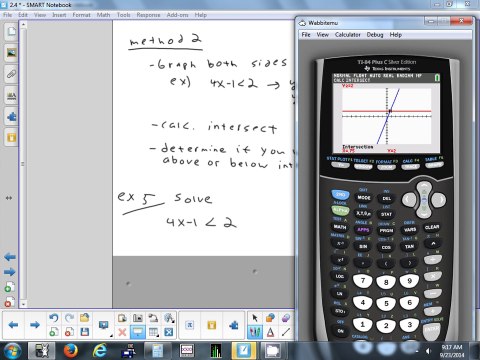
Task: Open the Gallery sidebar tab
Action: (x=11, y=53)
